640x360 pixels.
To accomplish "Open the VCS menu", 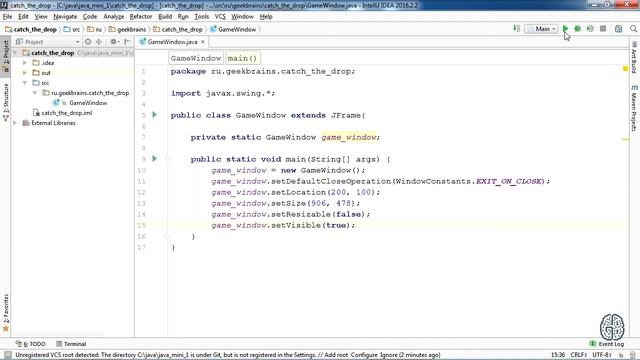I will [220, 17].
